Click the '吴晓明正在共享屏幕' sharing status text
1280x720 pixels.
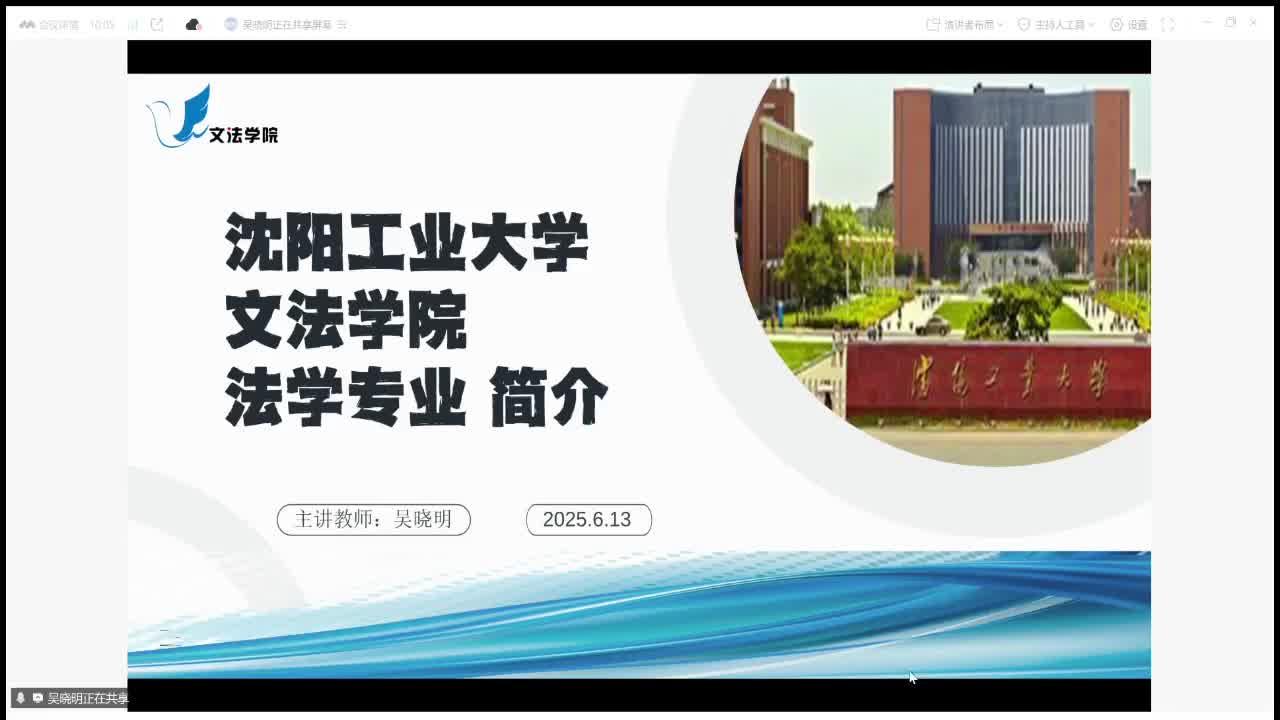(287, 25)
